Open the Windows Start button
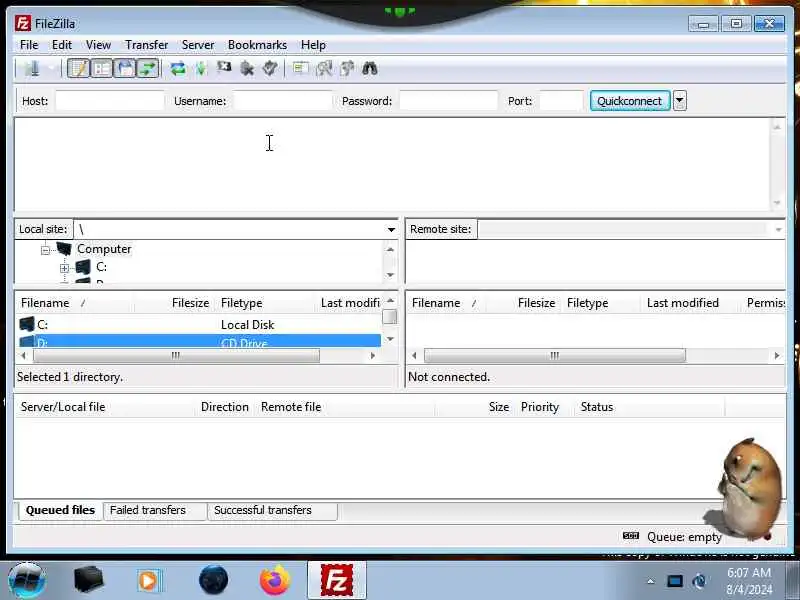 pyautogui.click(x=26, y=581)
